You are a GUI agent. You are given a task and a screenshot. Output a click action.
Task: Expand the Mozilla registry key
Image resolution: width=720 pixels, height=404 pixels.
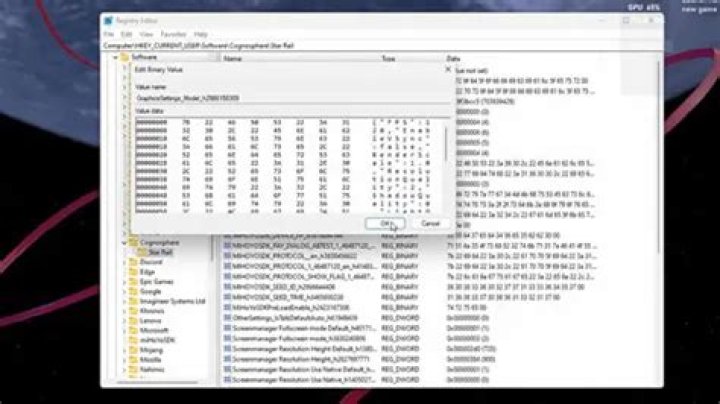coord(124,359)
